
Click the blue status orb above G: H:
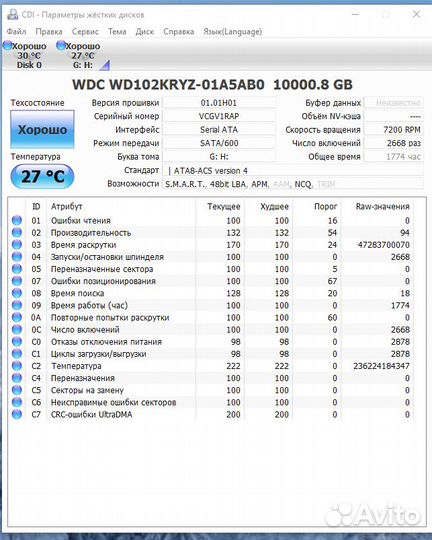pyautogui.click(x=61, y=45)
